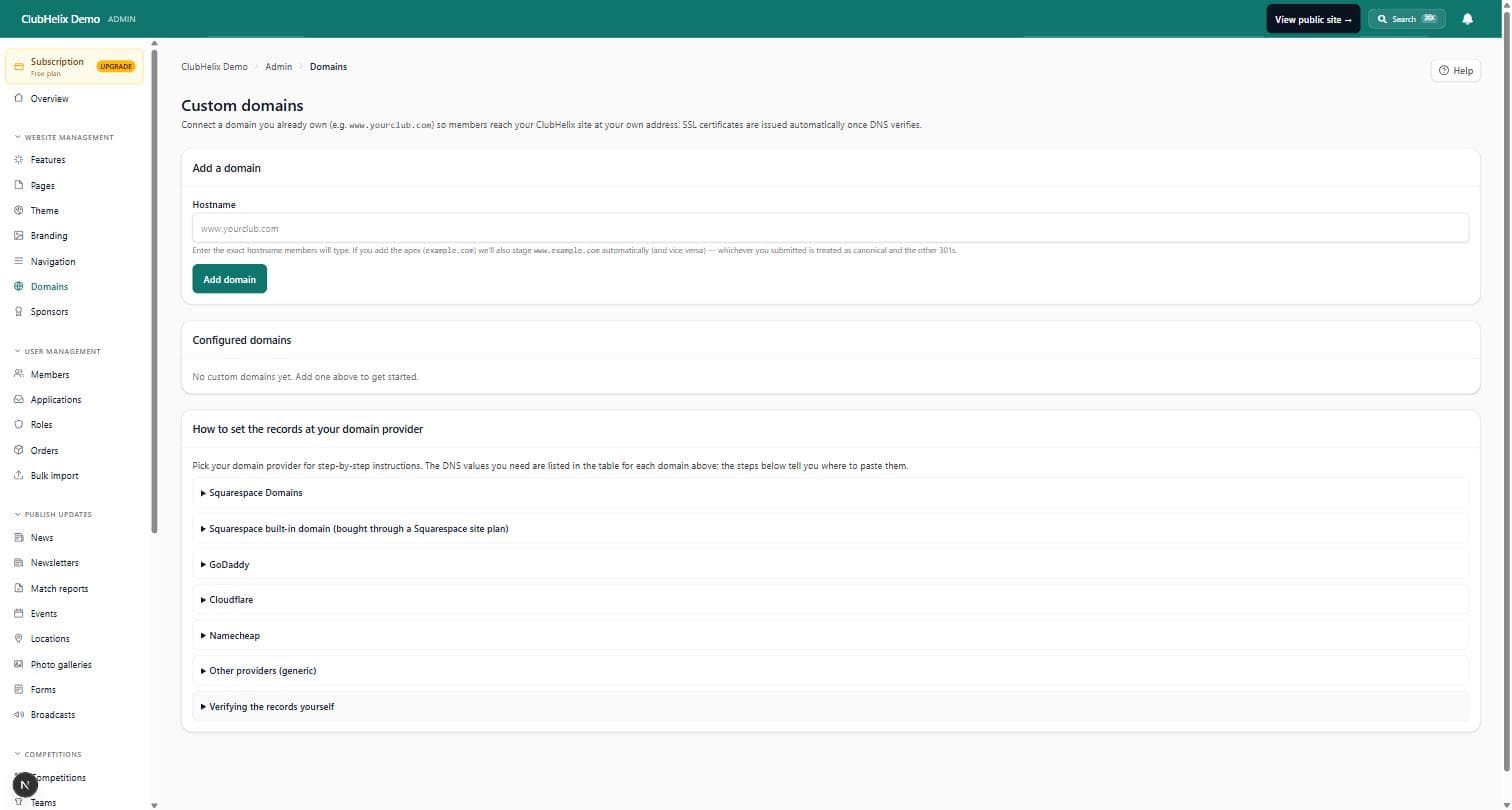
Task: Click the notifications bell icon
Action: [1467, 19]
